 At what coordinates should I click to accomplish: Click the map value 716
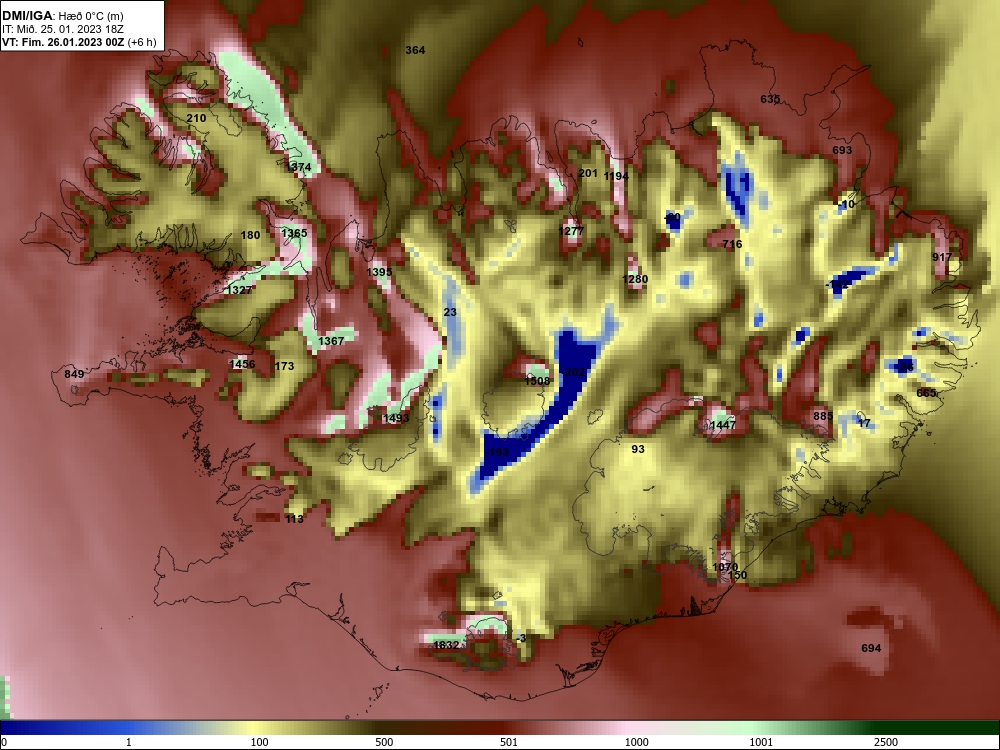click(x=733, y=244)
